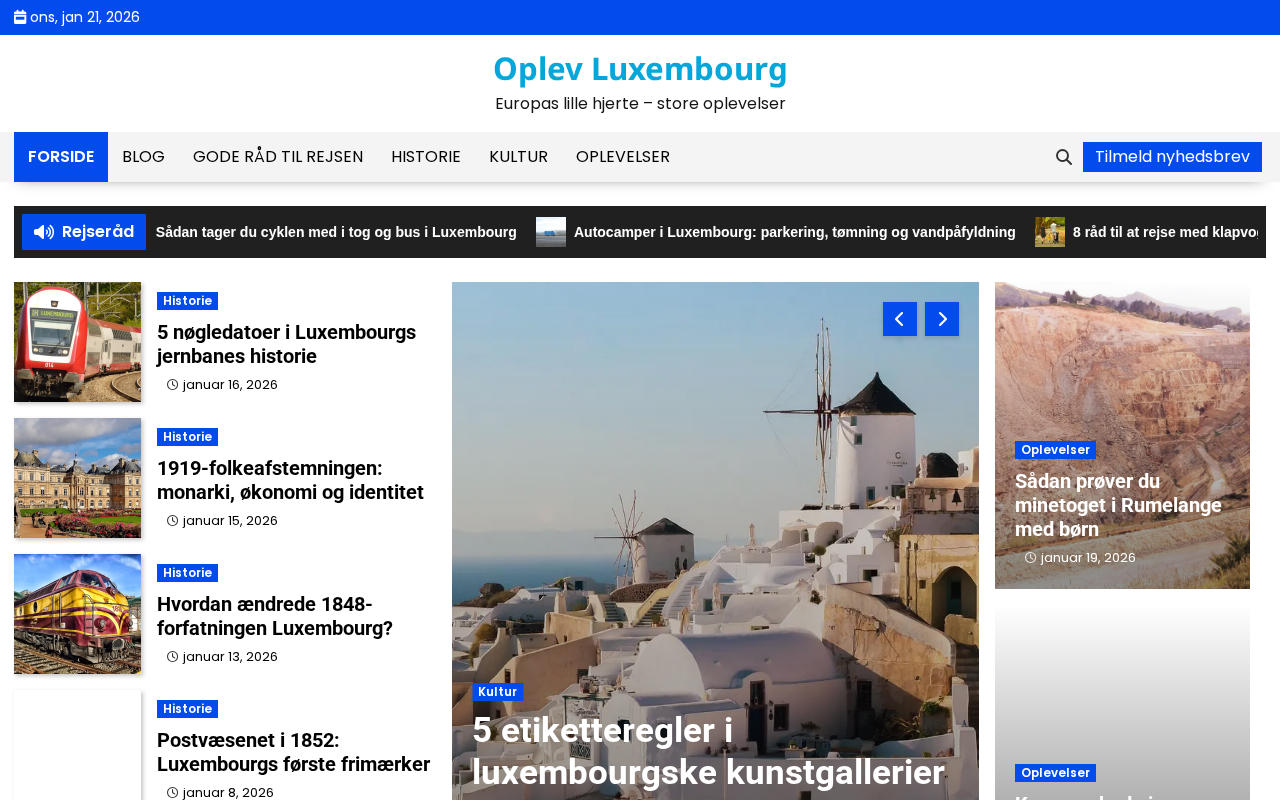Open the OPLEVELSER menu item
This screenshot has width=1280, height=800.
(x=623, y=157)
